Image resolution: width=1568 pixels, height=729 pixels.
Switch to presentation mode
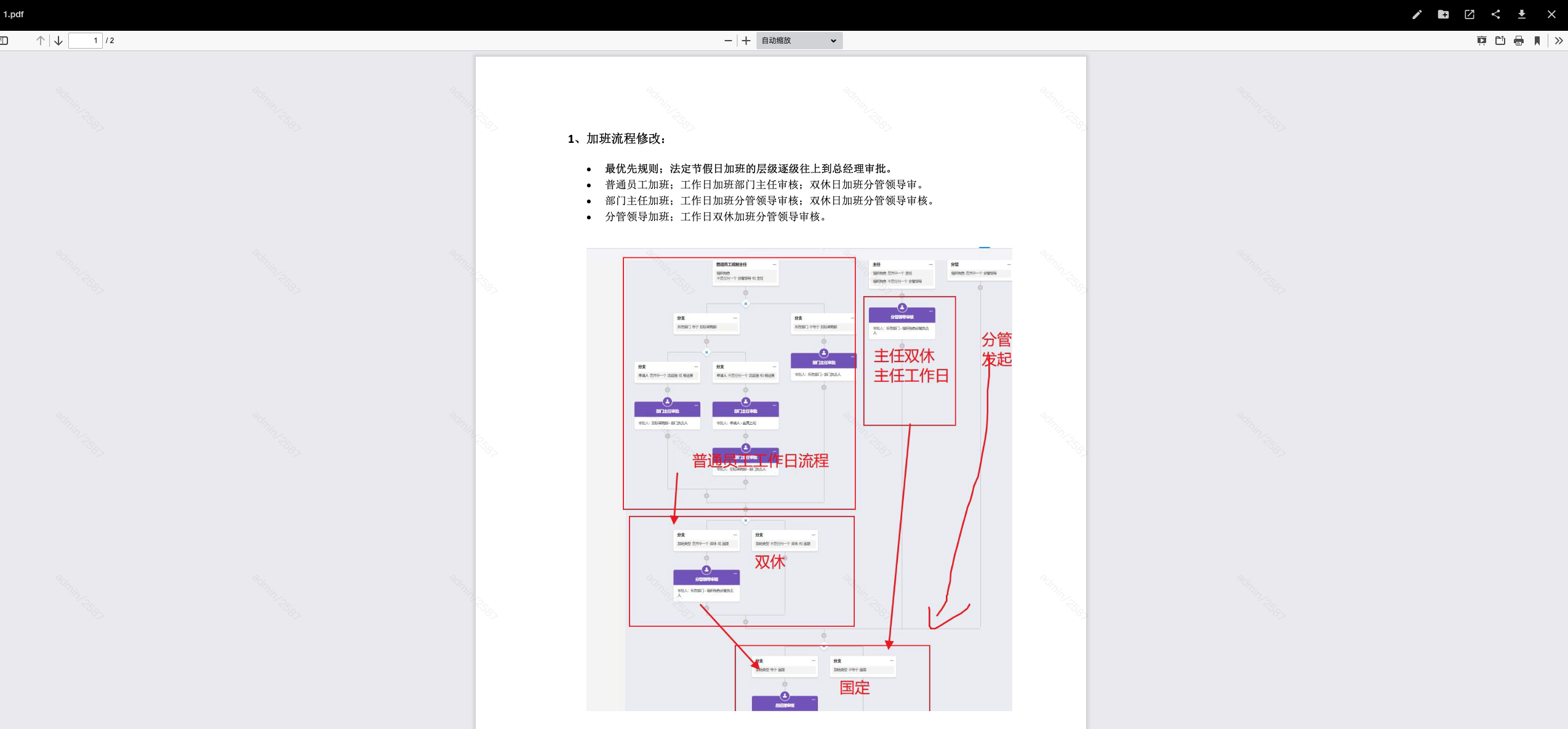pyautogui.click(x=1482, y=41)
